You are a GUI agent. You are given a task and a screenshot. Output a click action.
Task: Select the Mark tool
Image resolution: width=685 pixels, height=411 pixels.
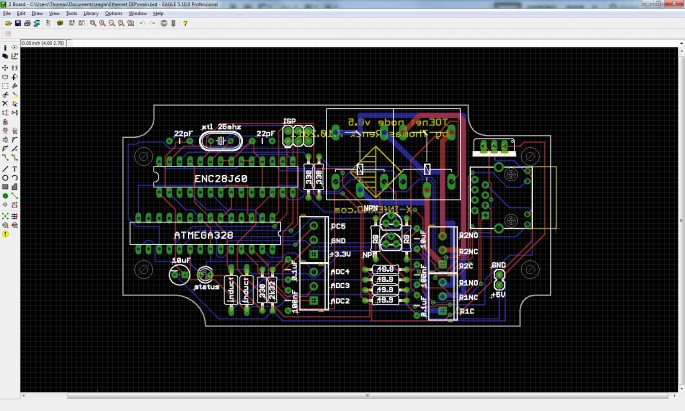click(14, 56)
